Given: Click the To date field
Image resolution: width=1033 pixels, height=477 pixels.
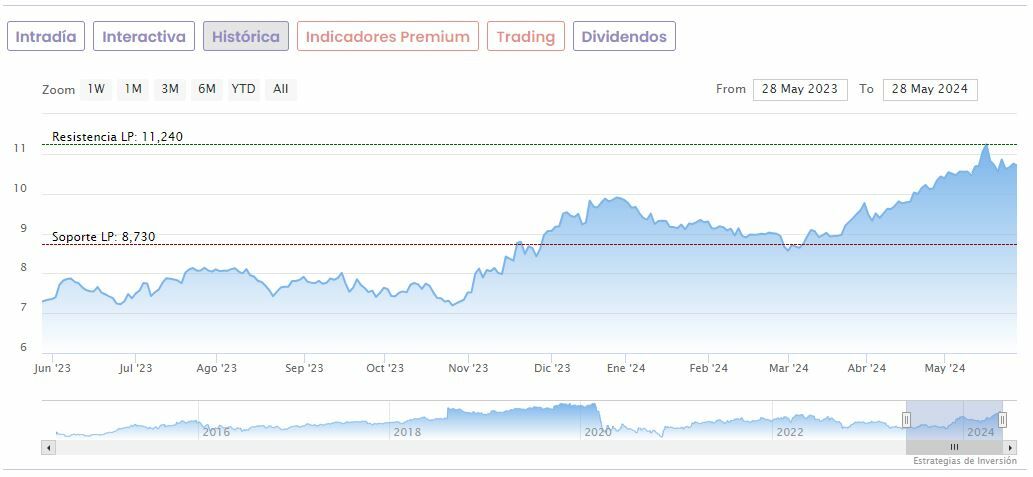Looking at the screenshot, I should [930, 89].
